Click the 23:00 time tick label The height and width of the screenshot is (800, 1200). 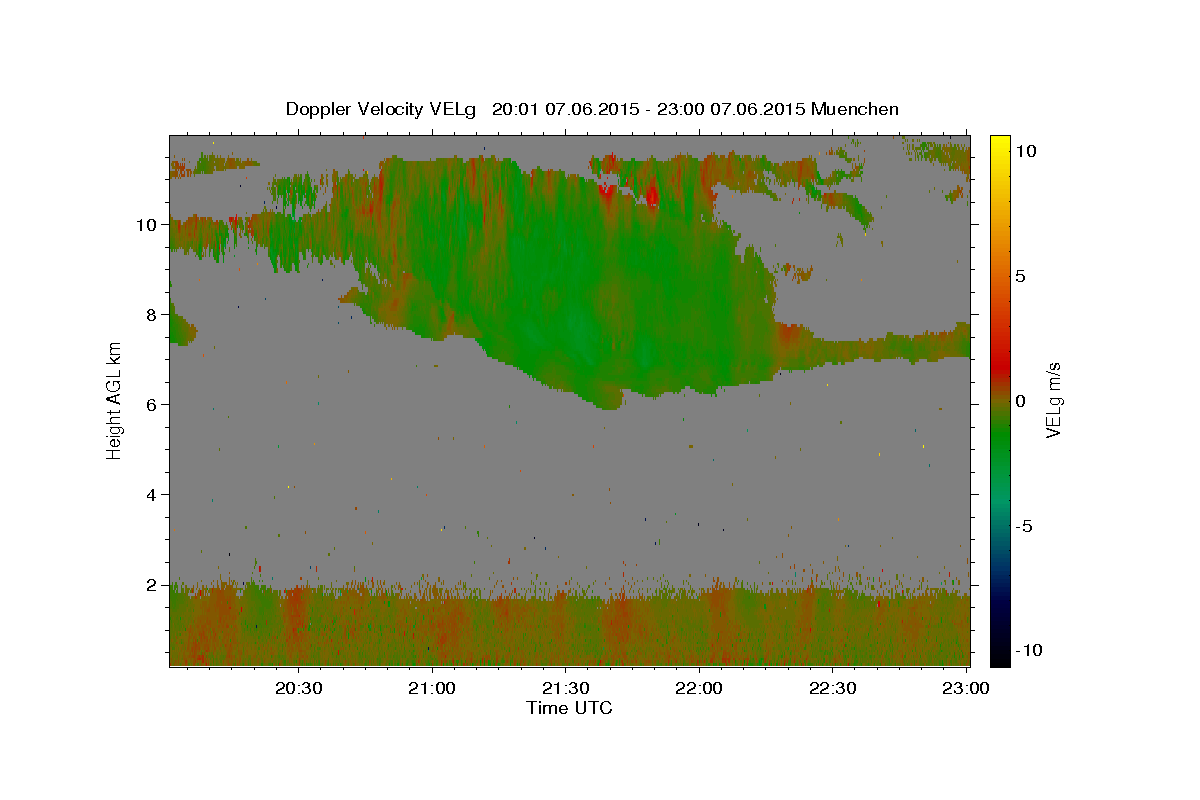pyautogui.click(x=967, y=688)
